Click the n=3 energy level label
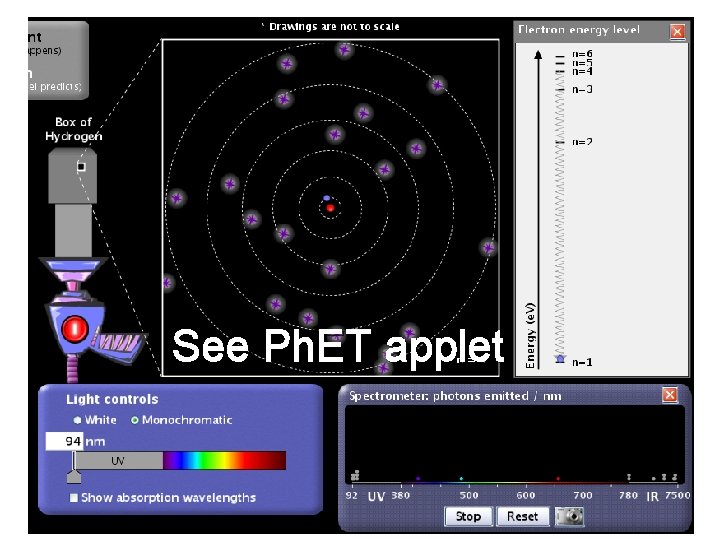The image size is (720, 540). [x=582, y=89]
